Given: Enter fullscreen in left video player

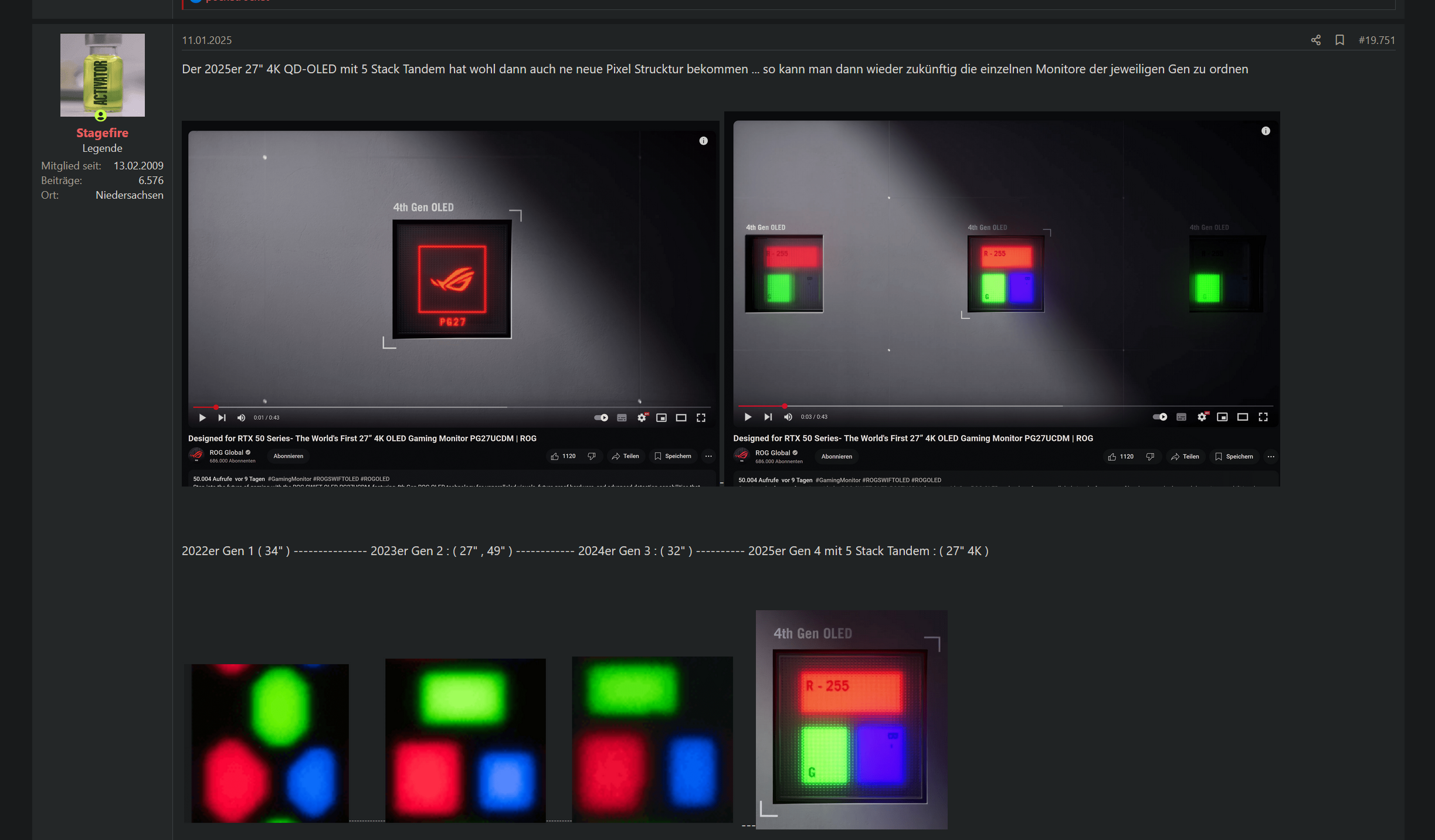Looking at the screenshot, I should (x=701, y=417).
